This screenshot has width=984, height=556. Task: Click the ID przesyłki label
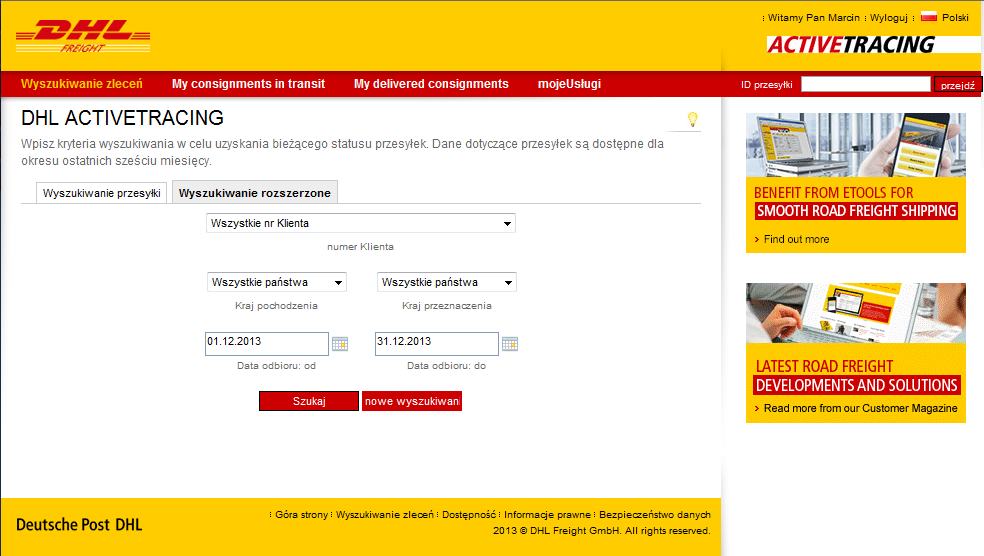766,85
